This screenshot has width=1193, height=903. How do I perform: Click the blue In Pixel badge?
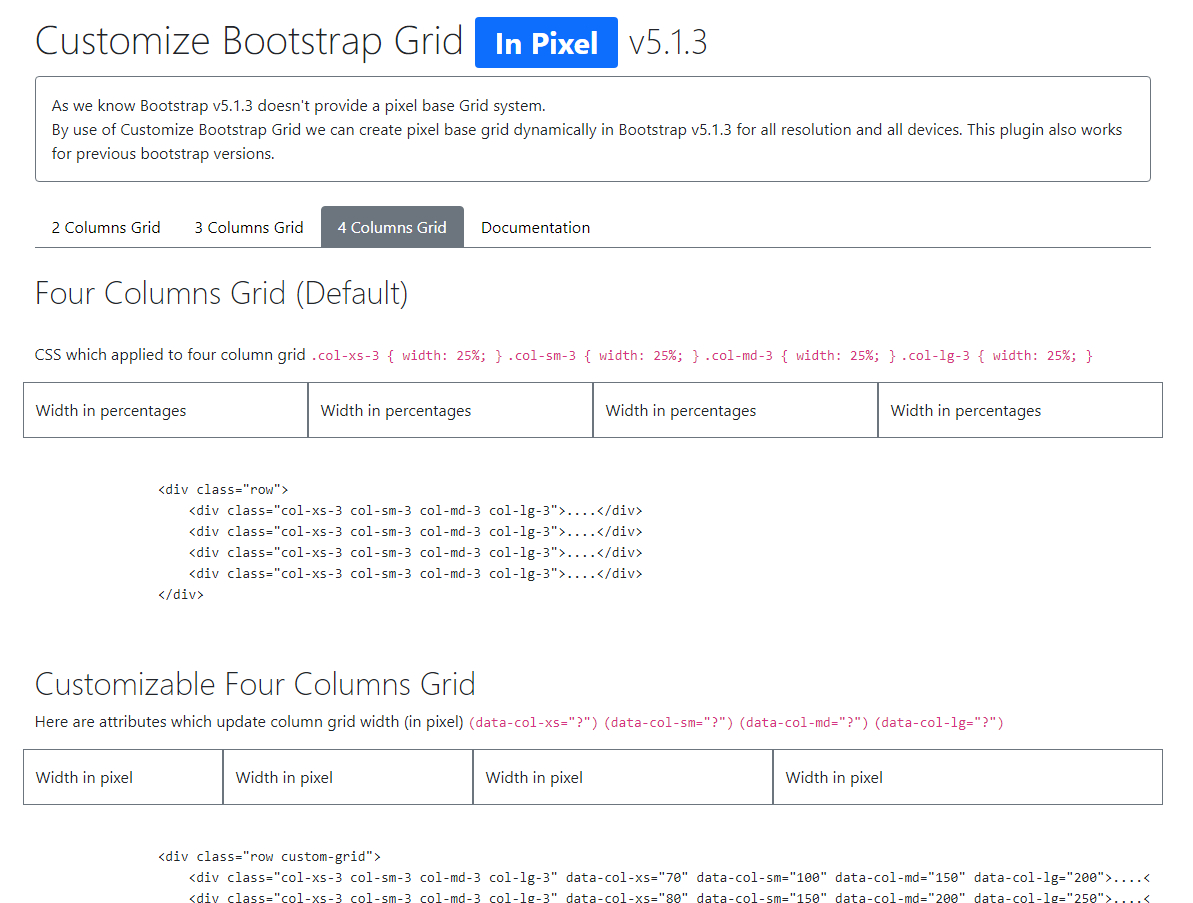[x=546, y=43]
